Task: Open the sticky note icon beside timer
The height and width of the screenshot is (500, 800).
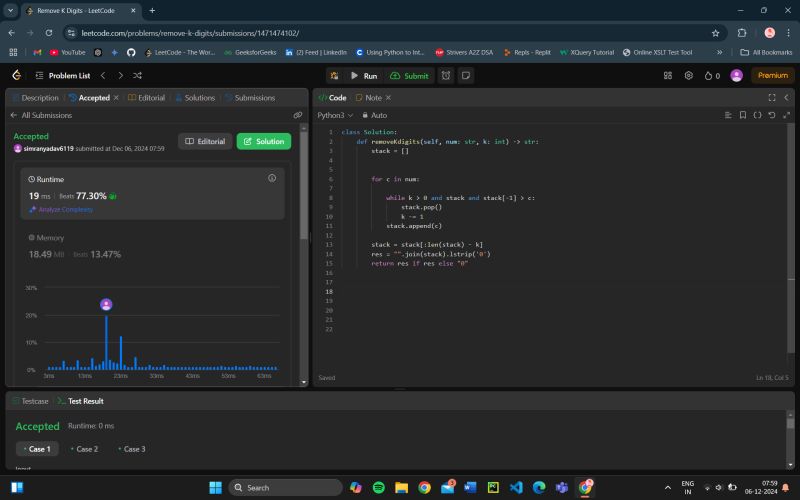Action: [468, 75]
